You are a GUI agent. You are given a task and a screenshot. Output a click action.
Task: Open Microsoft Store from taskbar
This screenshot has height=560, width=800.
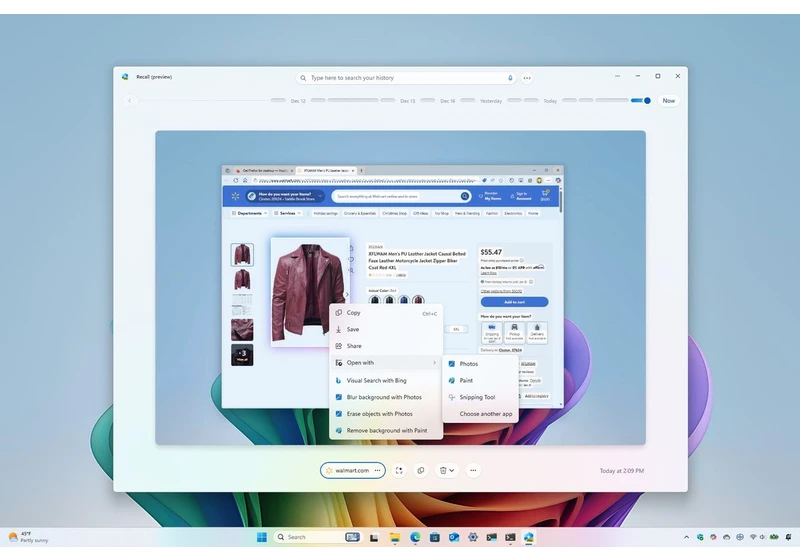tap(434, 537)
